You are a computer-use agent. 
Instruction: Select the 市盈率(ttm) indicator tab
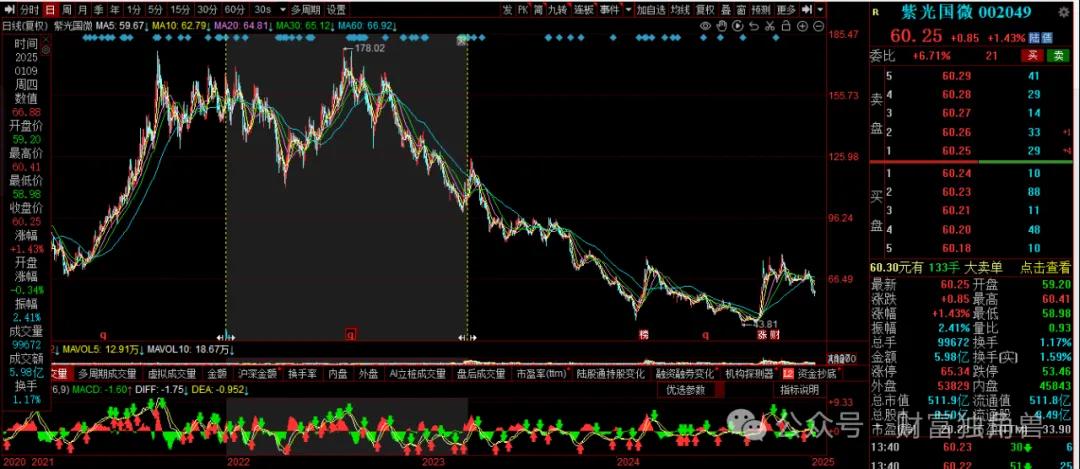(540, 374)
